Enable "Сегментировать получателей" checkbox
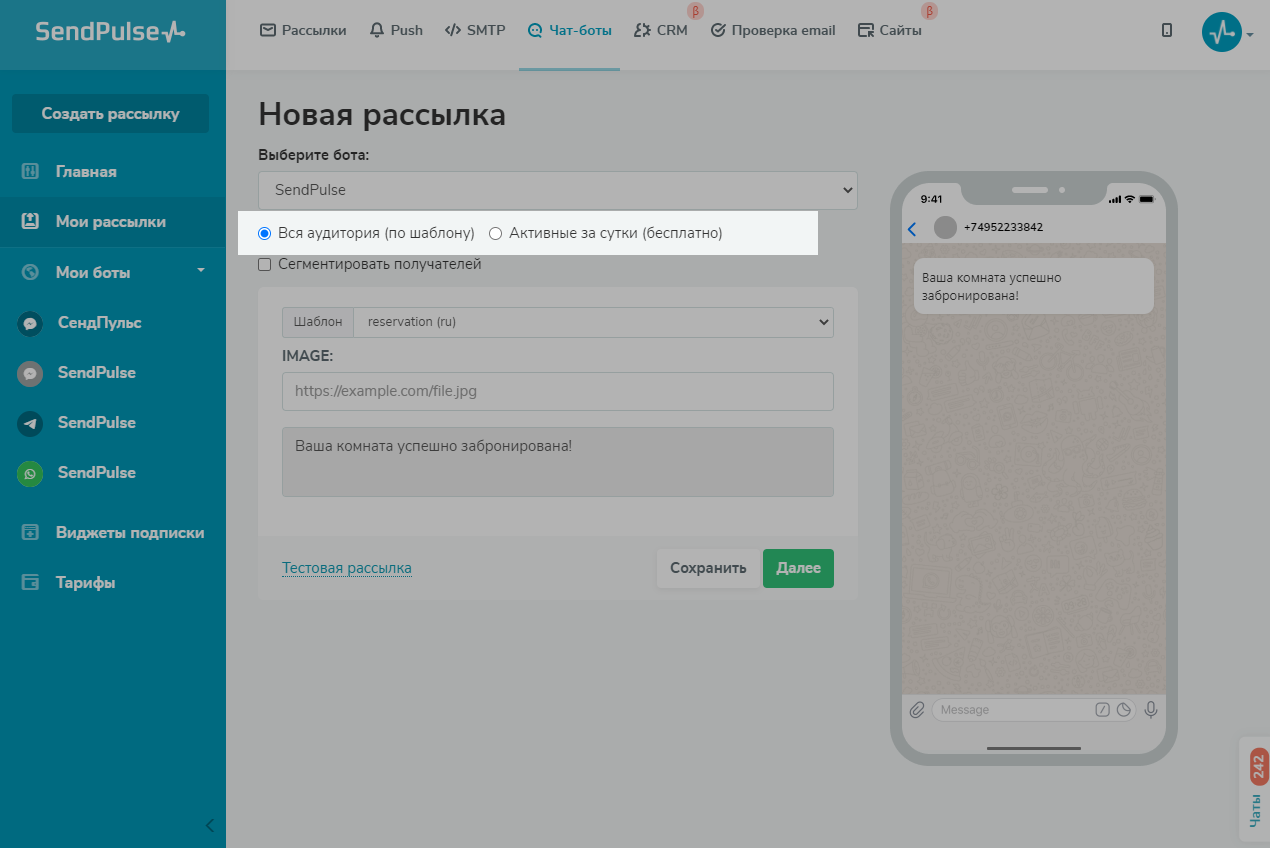The width and height of the screenshot is (1270, 848). tap(265, 265)
